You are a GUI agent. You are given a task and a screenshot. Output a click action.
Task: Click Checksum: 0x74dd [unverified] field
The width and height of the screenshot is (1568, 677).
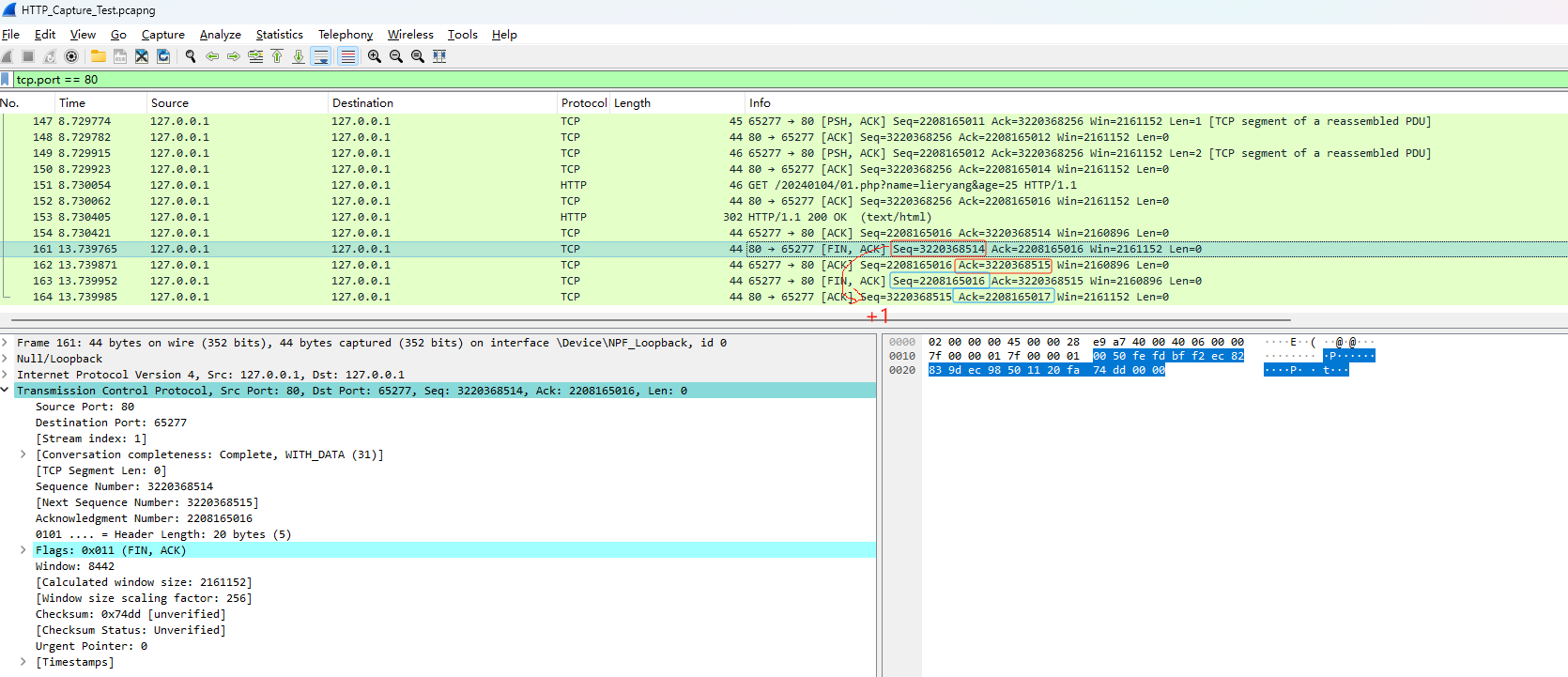[131, 614]
